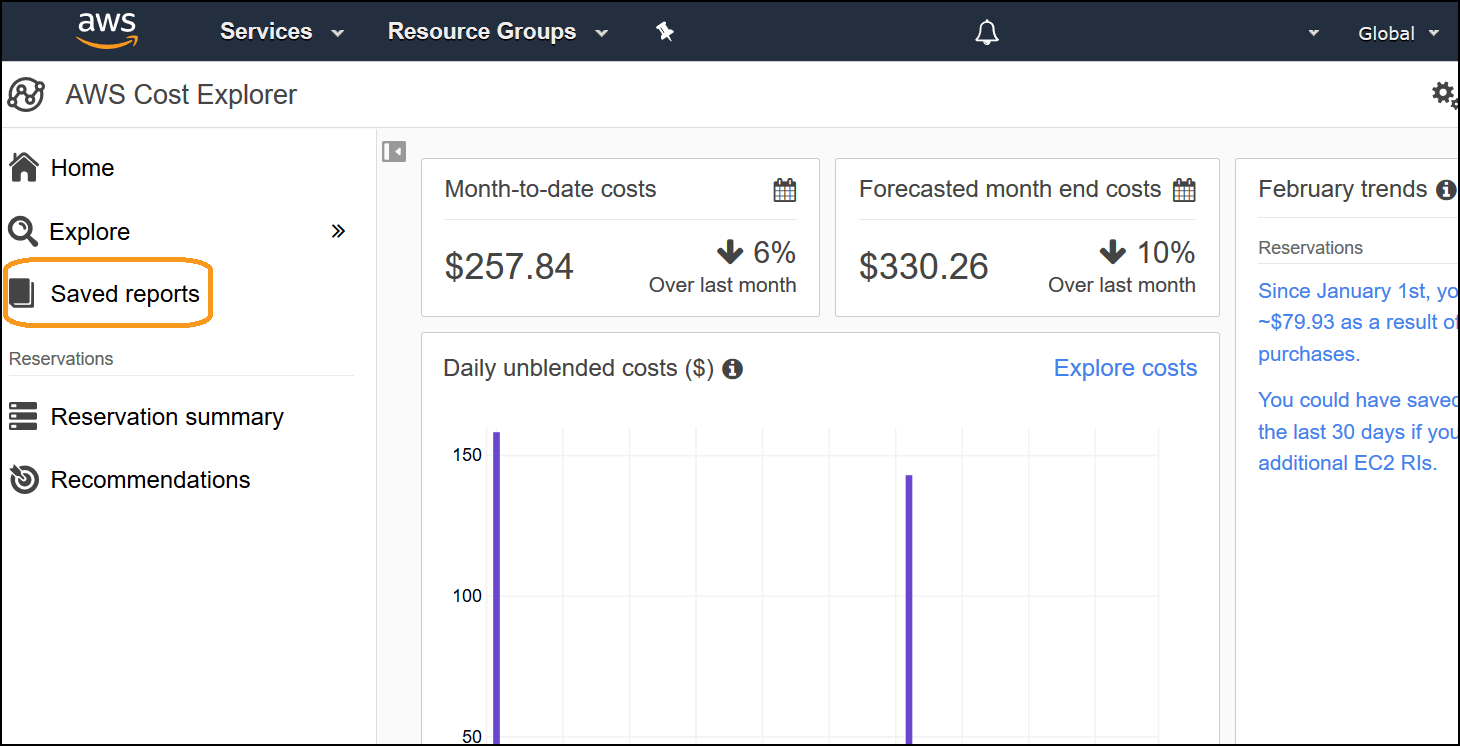Open the Global region dropdown
Image resolution: width=1460 pixels, height=746 pixels.
(1398, 33)
